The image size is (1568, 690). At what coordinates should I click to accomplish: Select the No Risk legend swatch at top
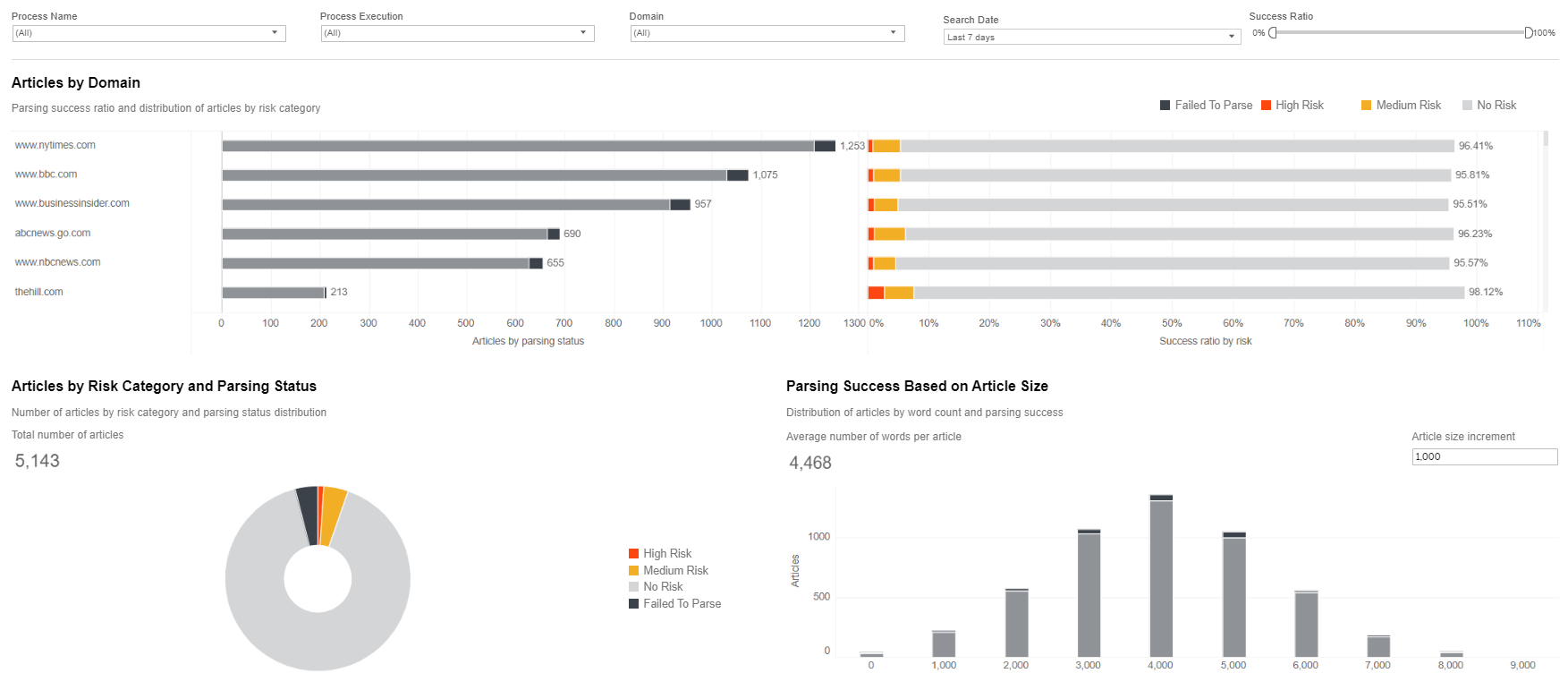[1468, 106]
